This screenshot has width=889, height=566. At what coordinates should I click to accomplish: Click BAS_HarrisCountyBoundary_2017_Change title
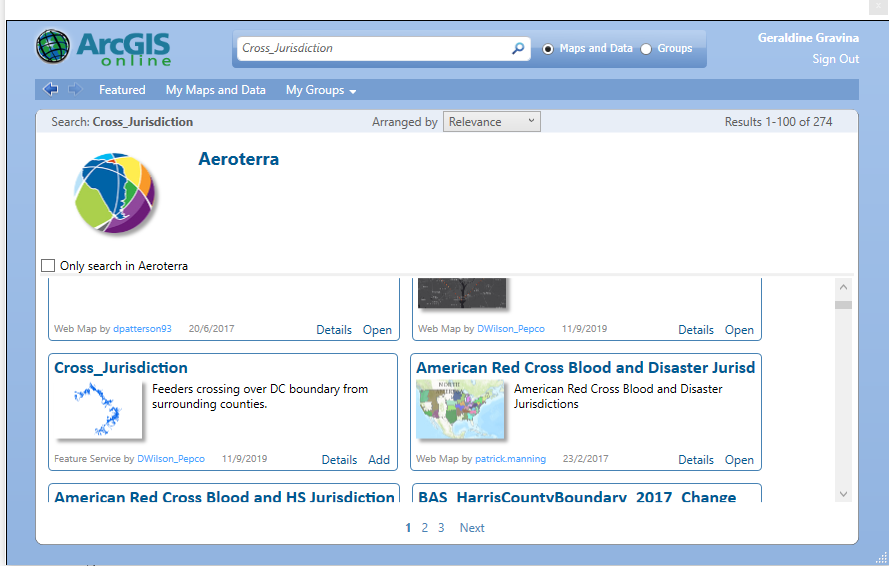point(577,496)
